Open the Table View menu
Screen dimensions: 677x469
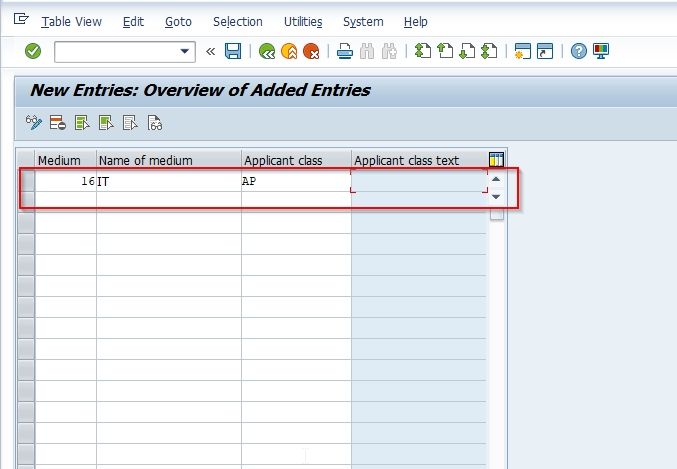tap(71, 22)
